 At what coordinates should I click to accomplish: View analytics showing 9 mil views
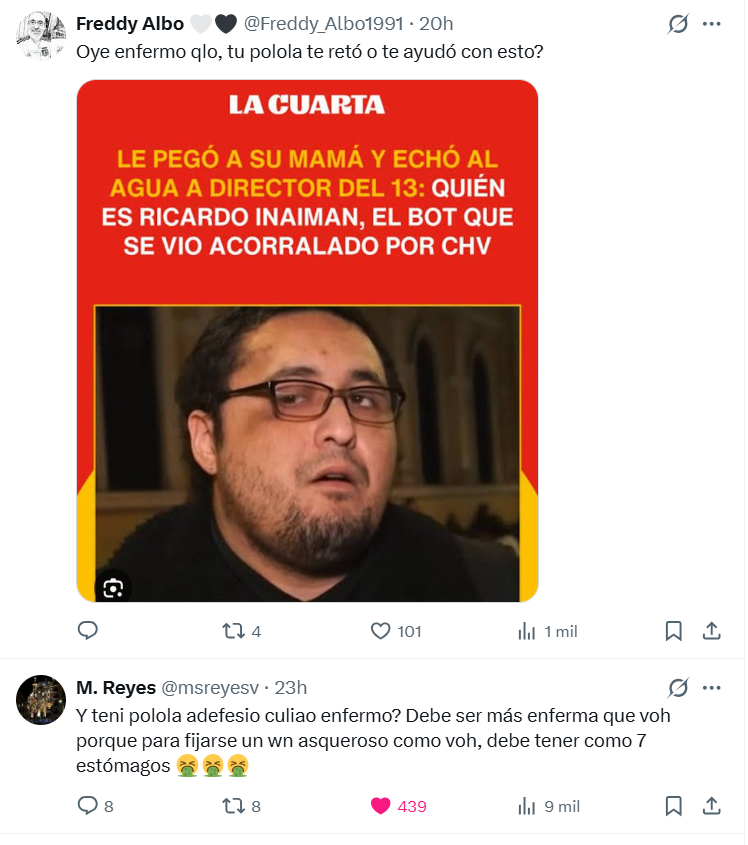pos(549,806)
